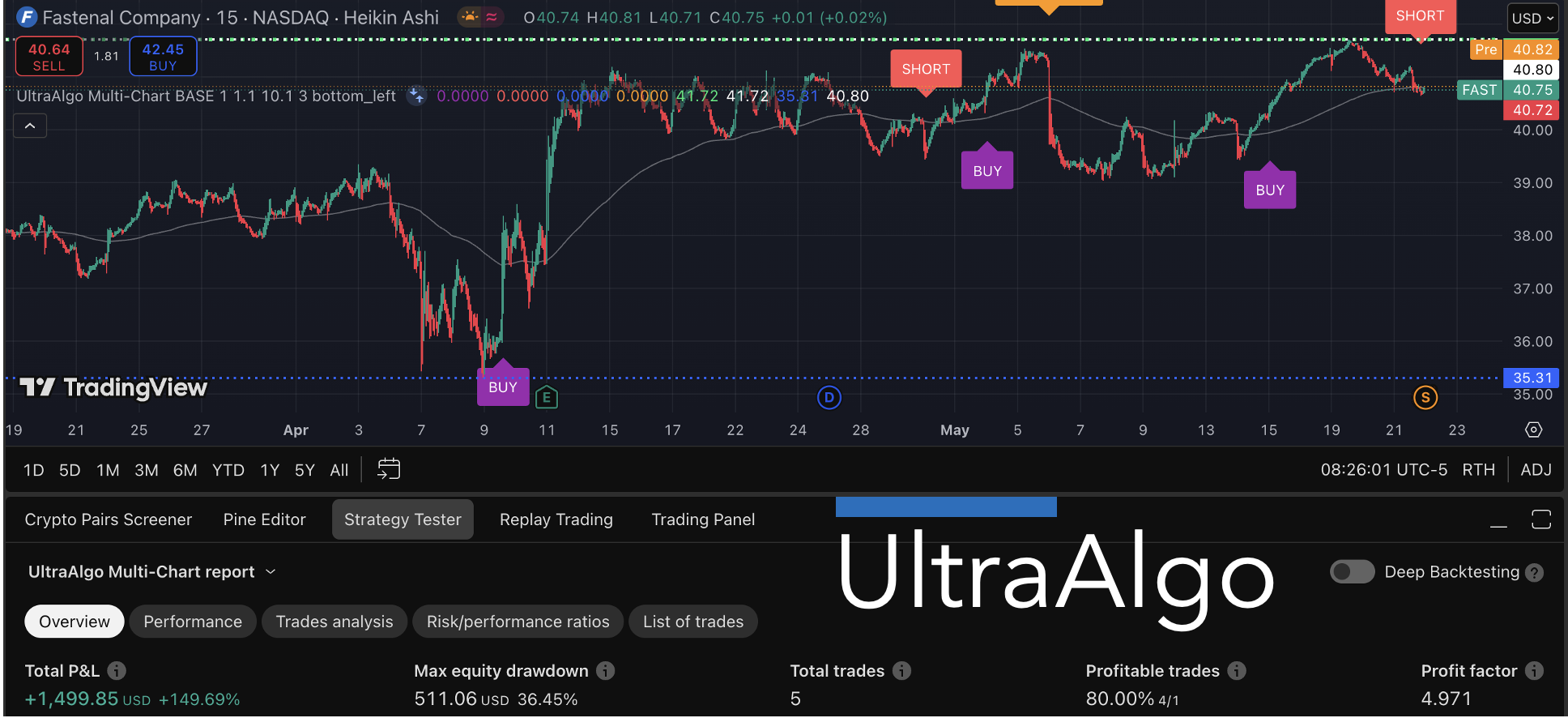The image size is (1568, 718).
Task: Click the 511.06 USD max drawdown value
Action: pyautogui.click(x=462, y=699)
